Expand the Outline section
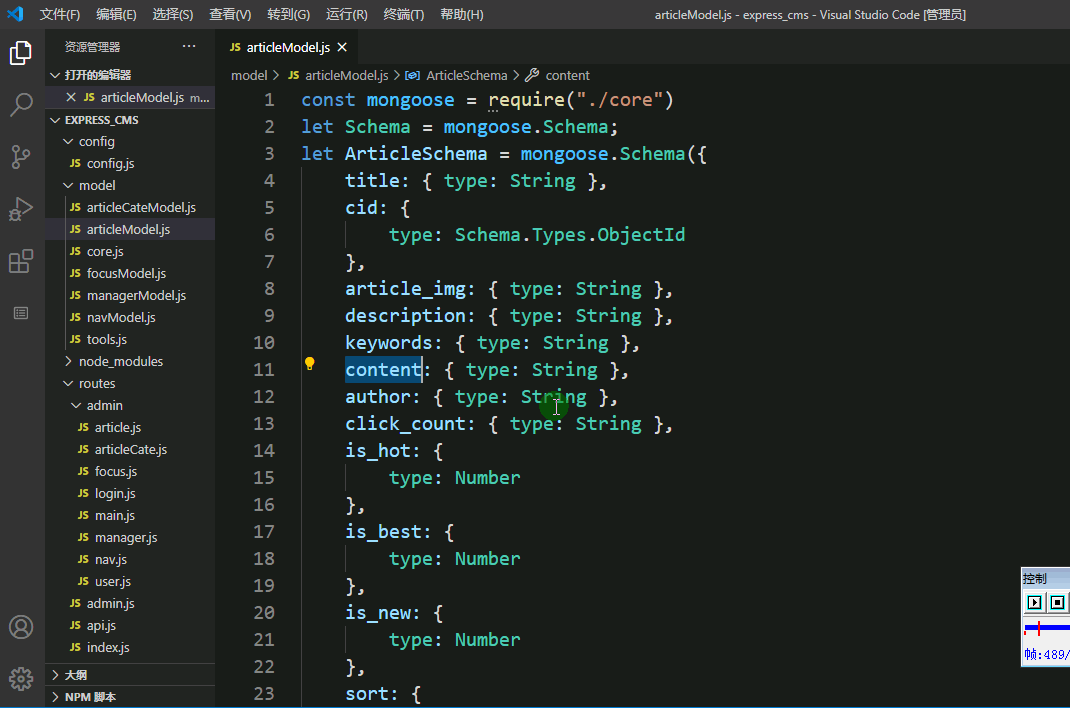The image size is (1070, 708). point(130,675)
